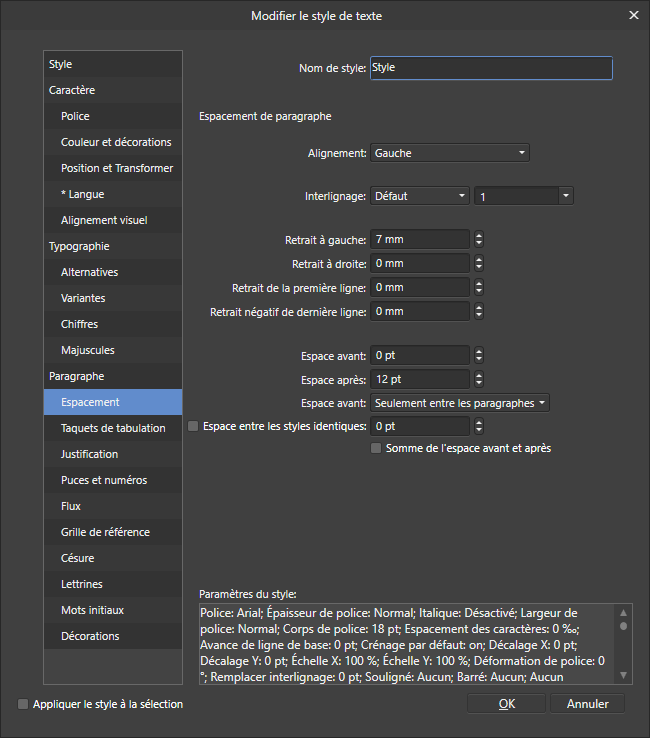Open the Caractère section
650x738 pixels.
(113, 90)
